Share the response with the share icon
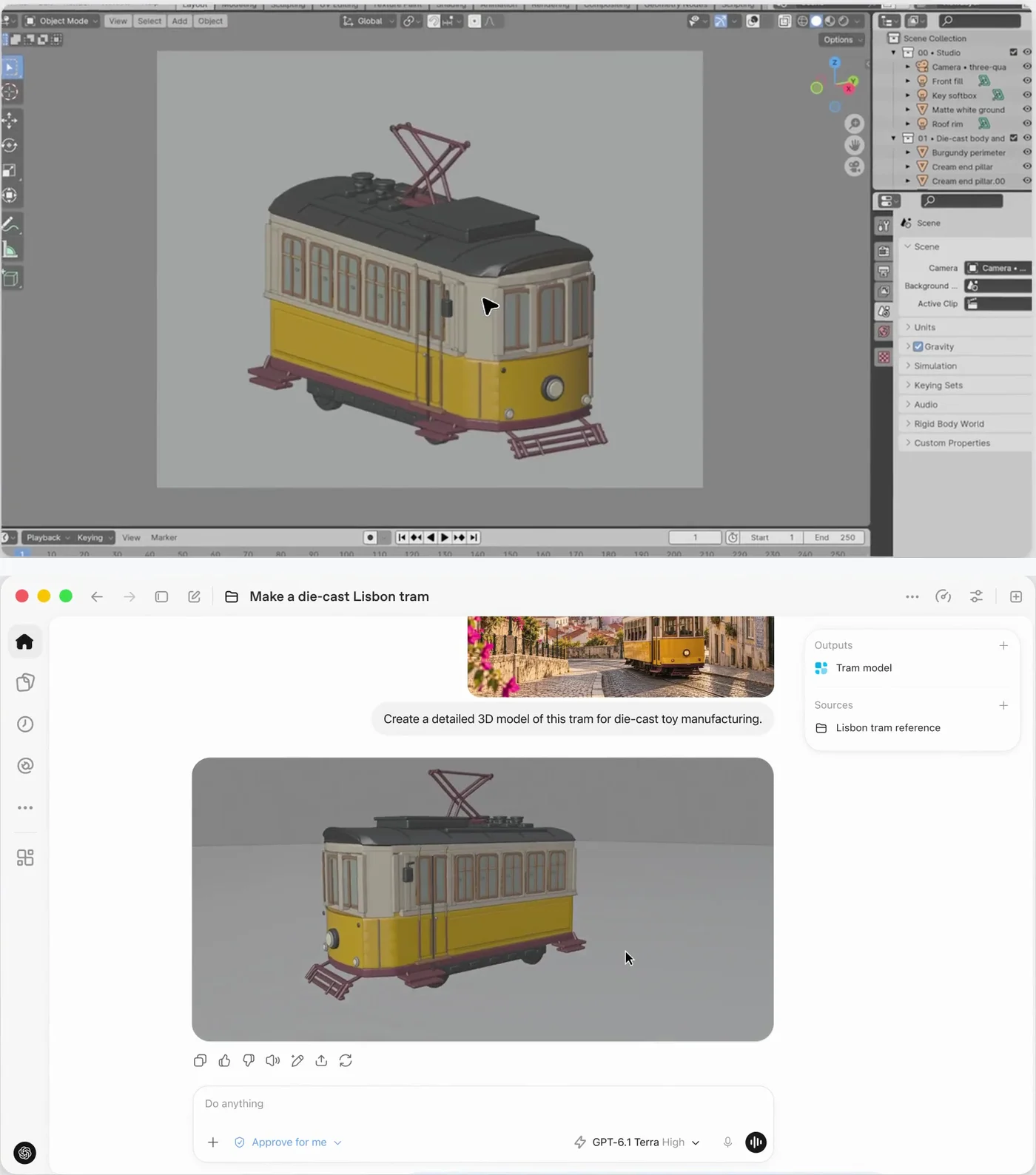This screenshot has height=1175, width=1036. 321,1060
